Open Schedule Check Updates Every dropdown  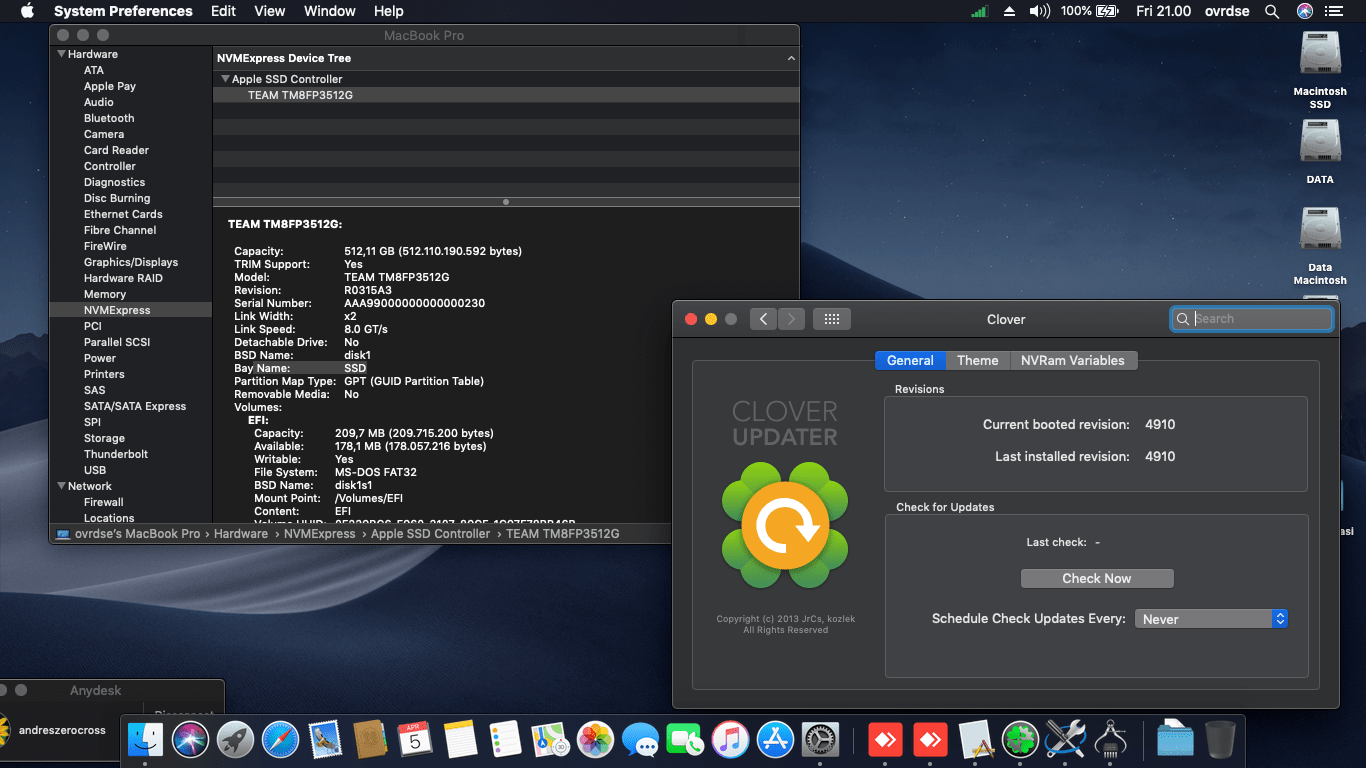[x=1210, y=619]
